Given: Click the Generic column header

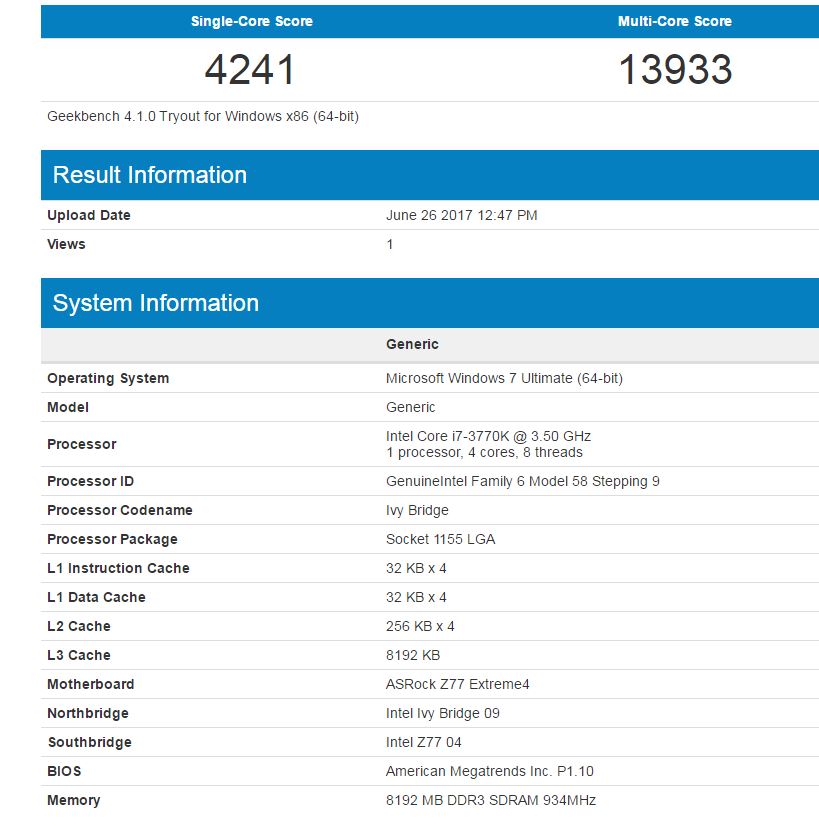Looking at the screenshot, I should click(x=412, y=344).
